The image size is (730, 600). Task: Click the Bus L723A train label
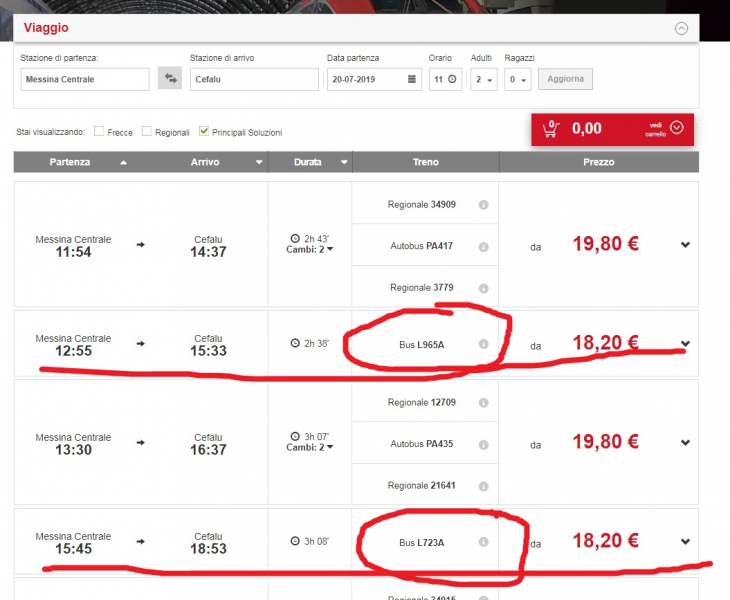(421, 542)
